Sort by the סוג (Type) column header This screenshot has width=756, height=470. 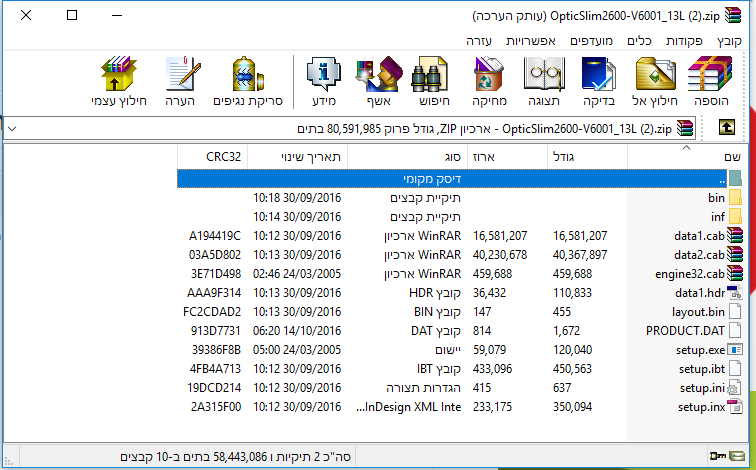pos(407,157)
